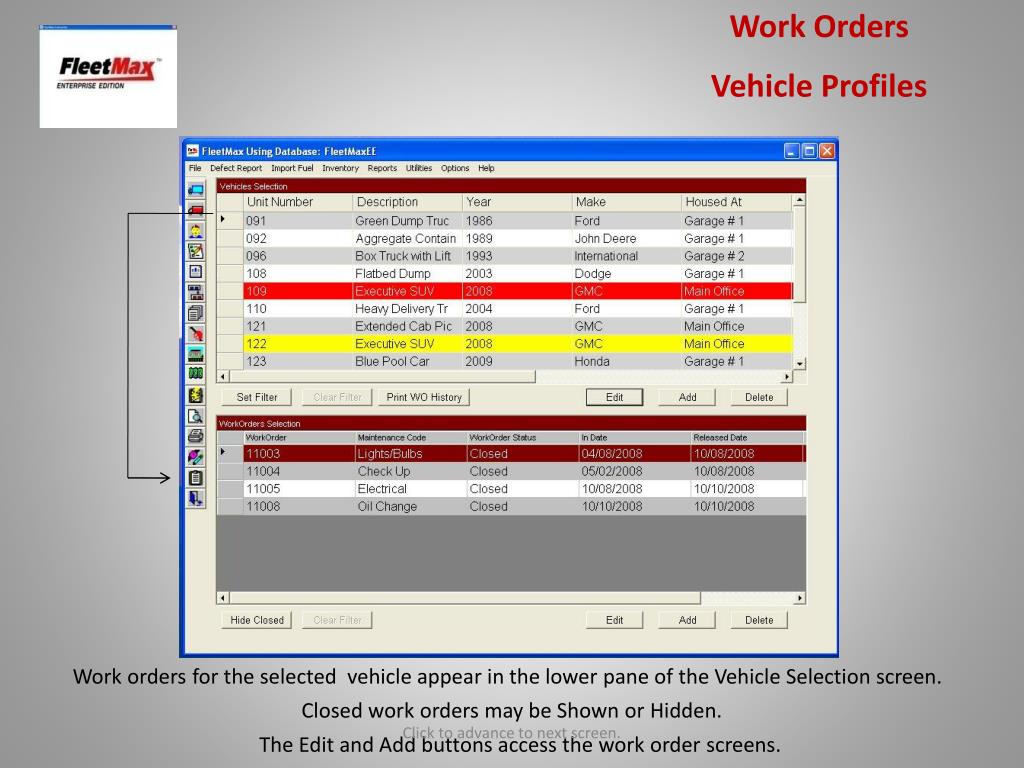Click the vehicles list scroll down arrow
Viewport: 1024px width, 768px height.
pyautogui.click(x=799, y=363)
